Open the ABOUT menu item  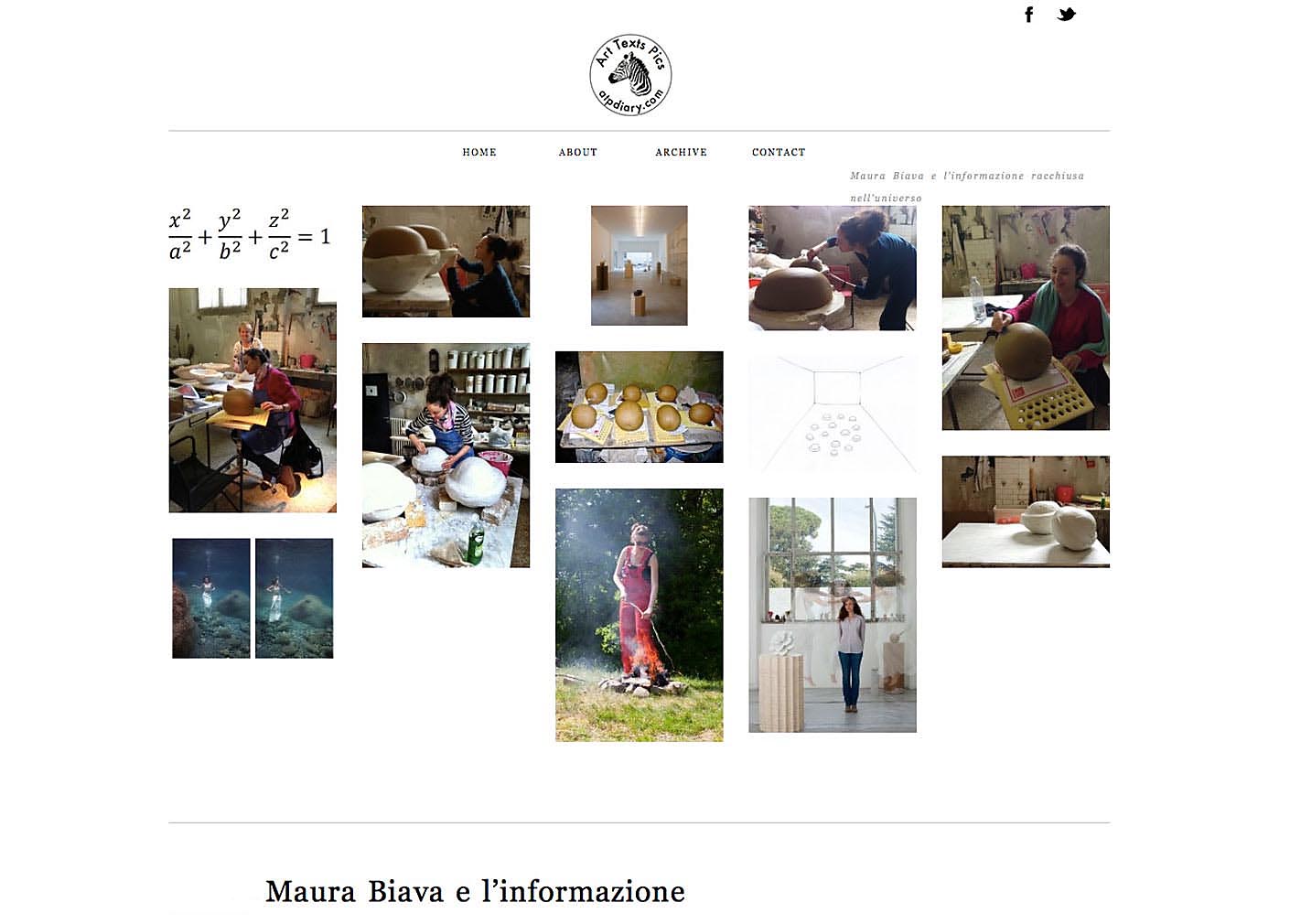578,153
